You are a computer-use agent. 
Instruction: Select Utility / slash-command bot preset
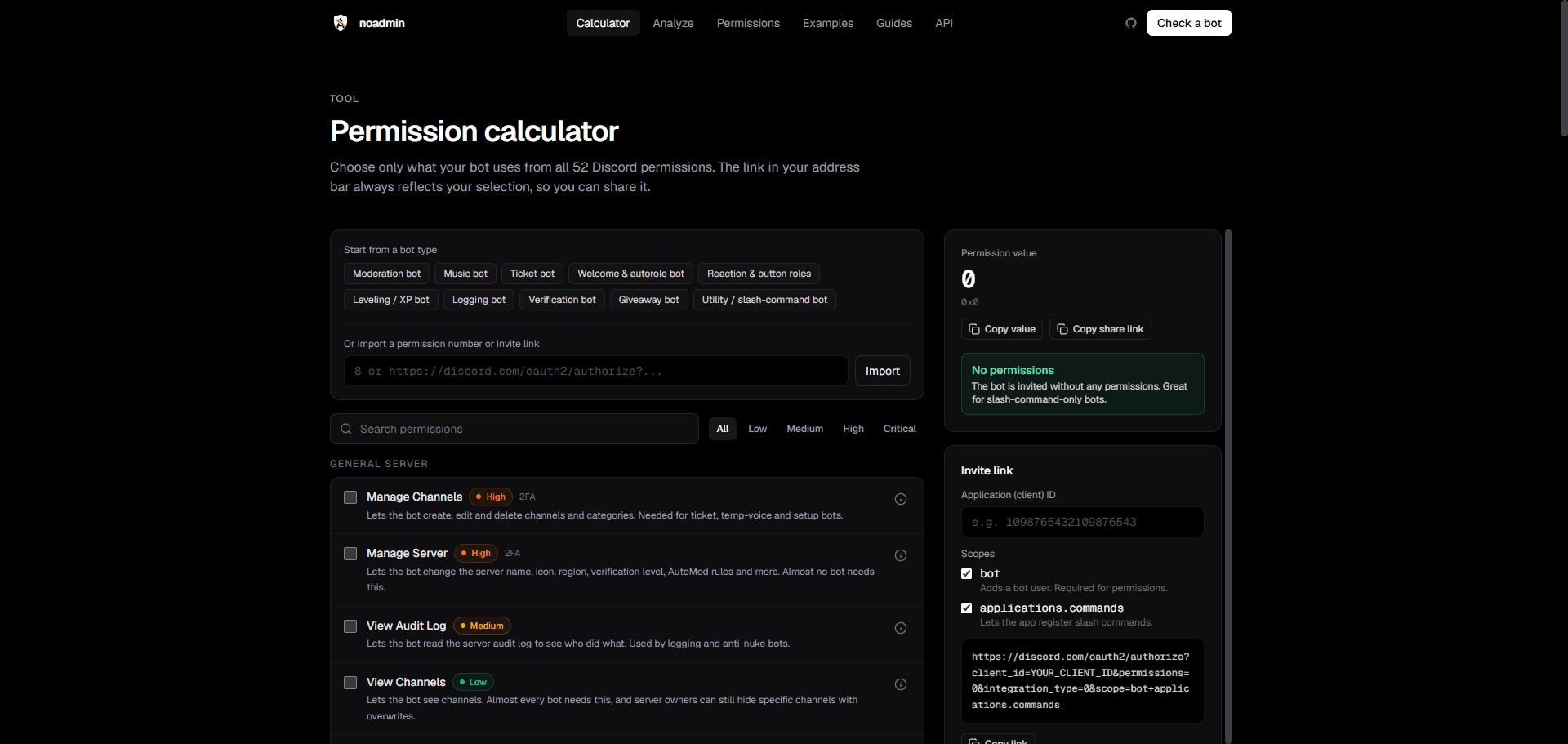pyautogui.click(x=764, y=300)
